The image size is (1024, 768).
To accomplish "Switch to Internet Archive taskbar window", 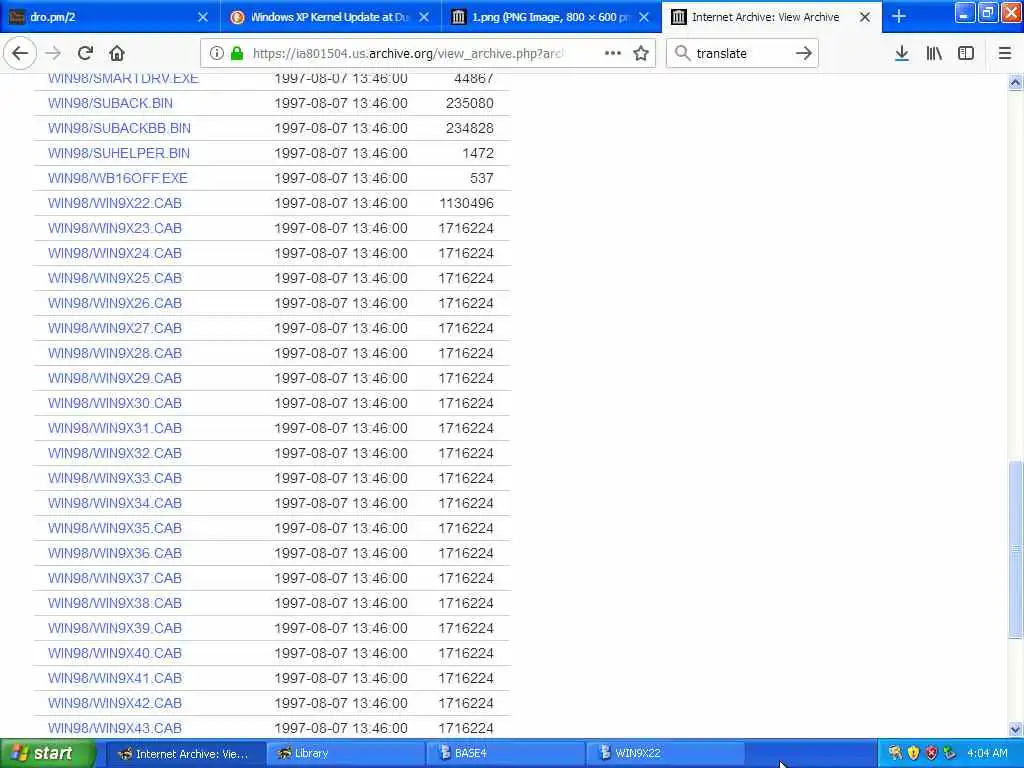I will tap(185, 754).
